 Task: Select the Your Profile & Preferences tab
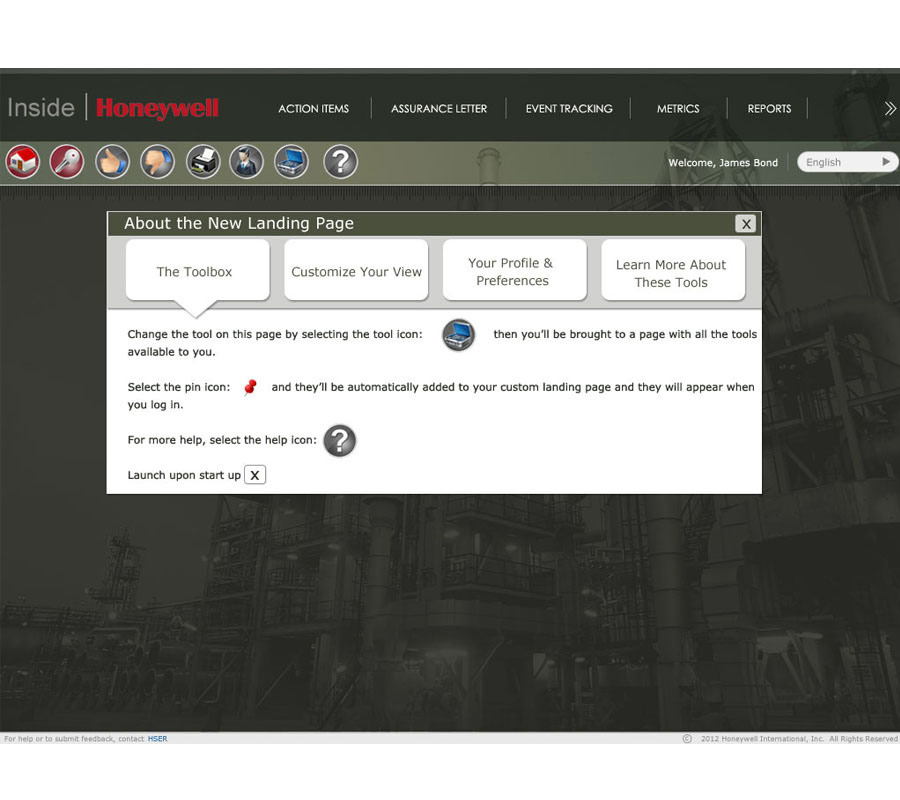coord(513,271)
